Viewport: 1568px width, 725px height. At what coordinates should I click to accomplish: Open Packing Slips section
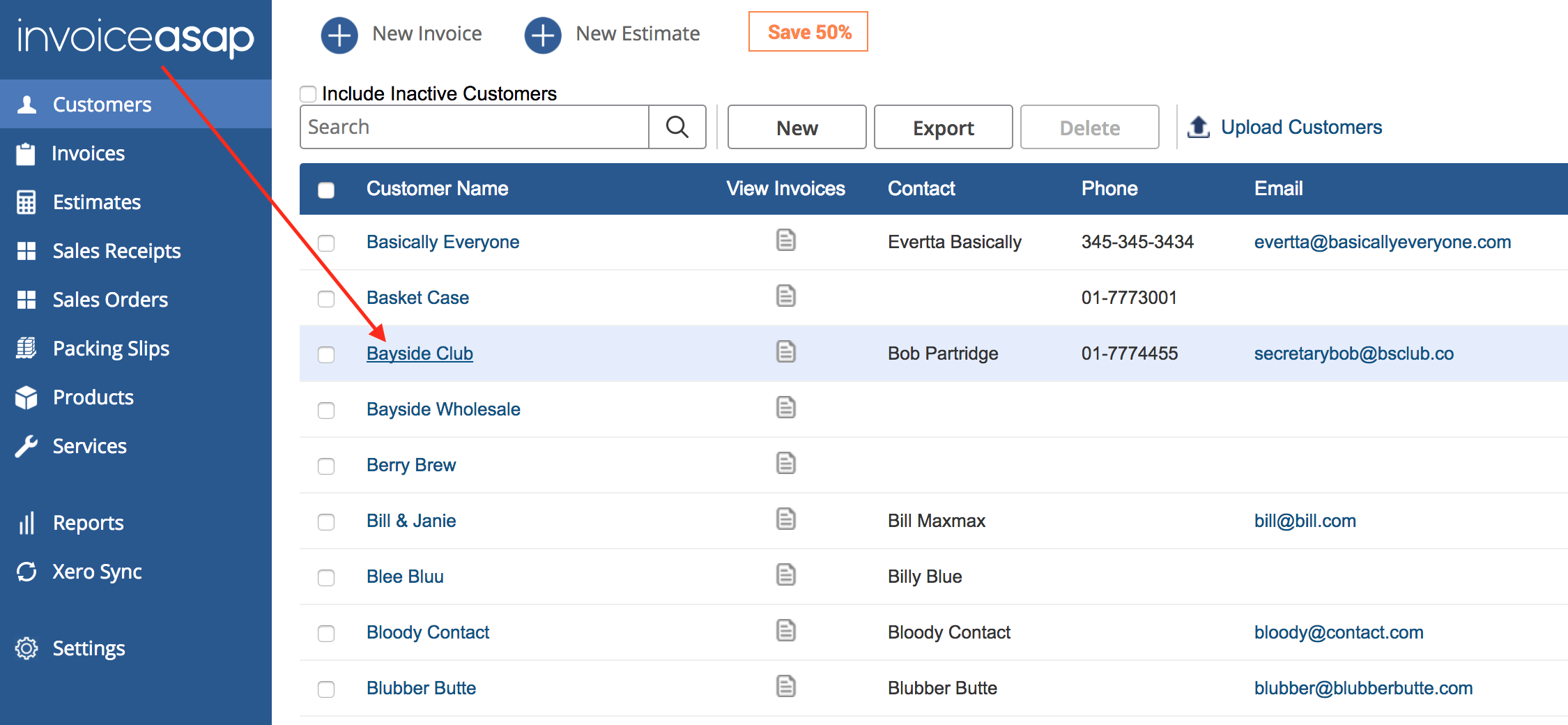136,349
